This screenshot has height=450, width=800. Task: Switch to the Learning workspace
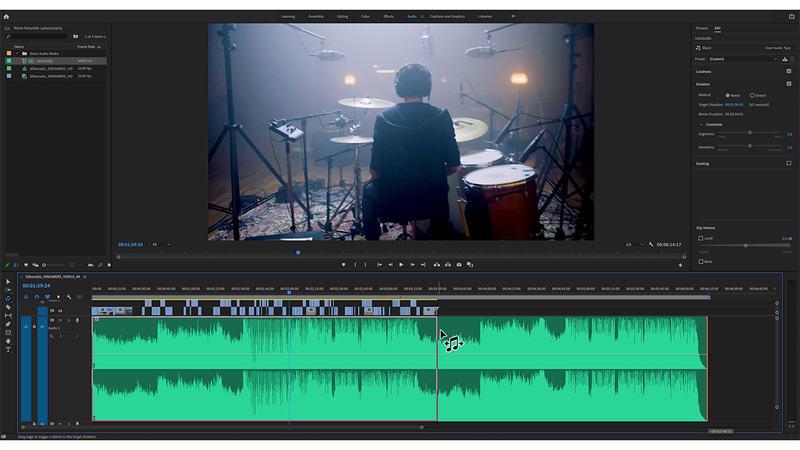(x=288, y=16)
